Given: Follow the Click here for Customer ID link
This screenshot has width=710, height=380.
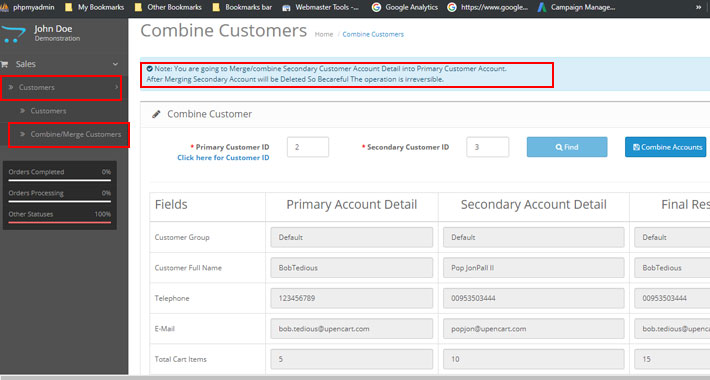Looking at the screenshot, I should [223, 158].
